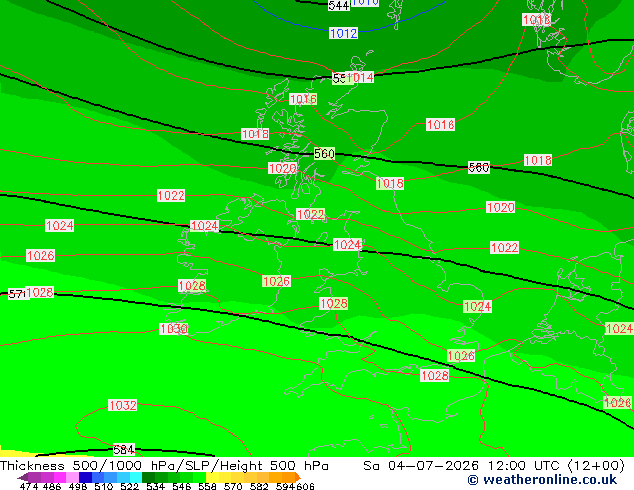Click the black 544 height contour label

point(339,5)
